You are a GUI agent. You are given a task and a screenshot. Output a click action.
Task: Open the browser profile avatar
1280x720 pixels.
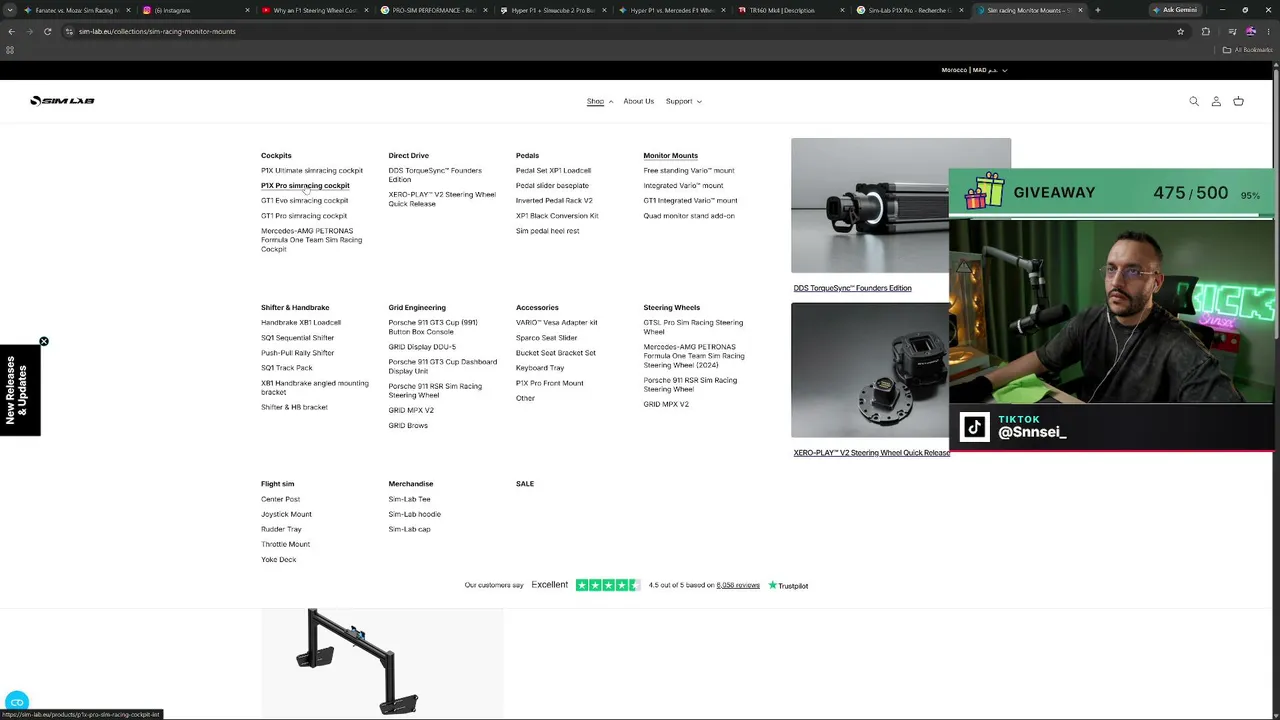click(x=1250, y=31)
